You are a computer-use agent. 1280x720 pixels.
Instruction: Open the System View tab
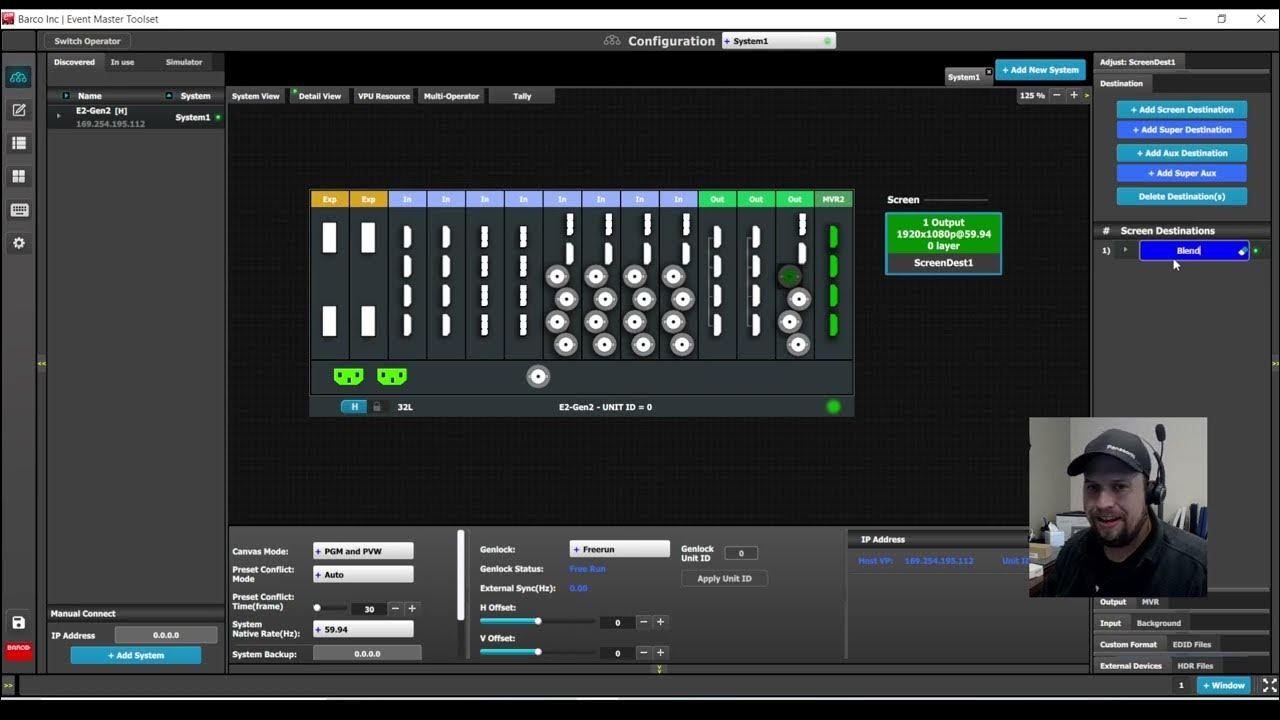[256, 96]
